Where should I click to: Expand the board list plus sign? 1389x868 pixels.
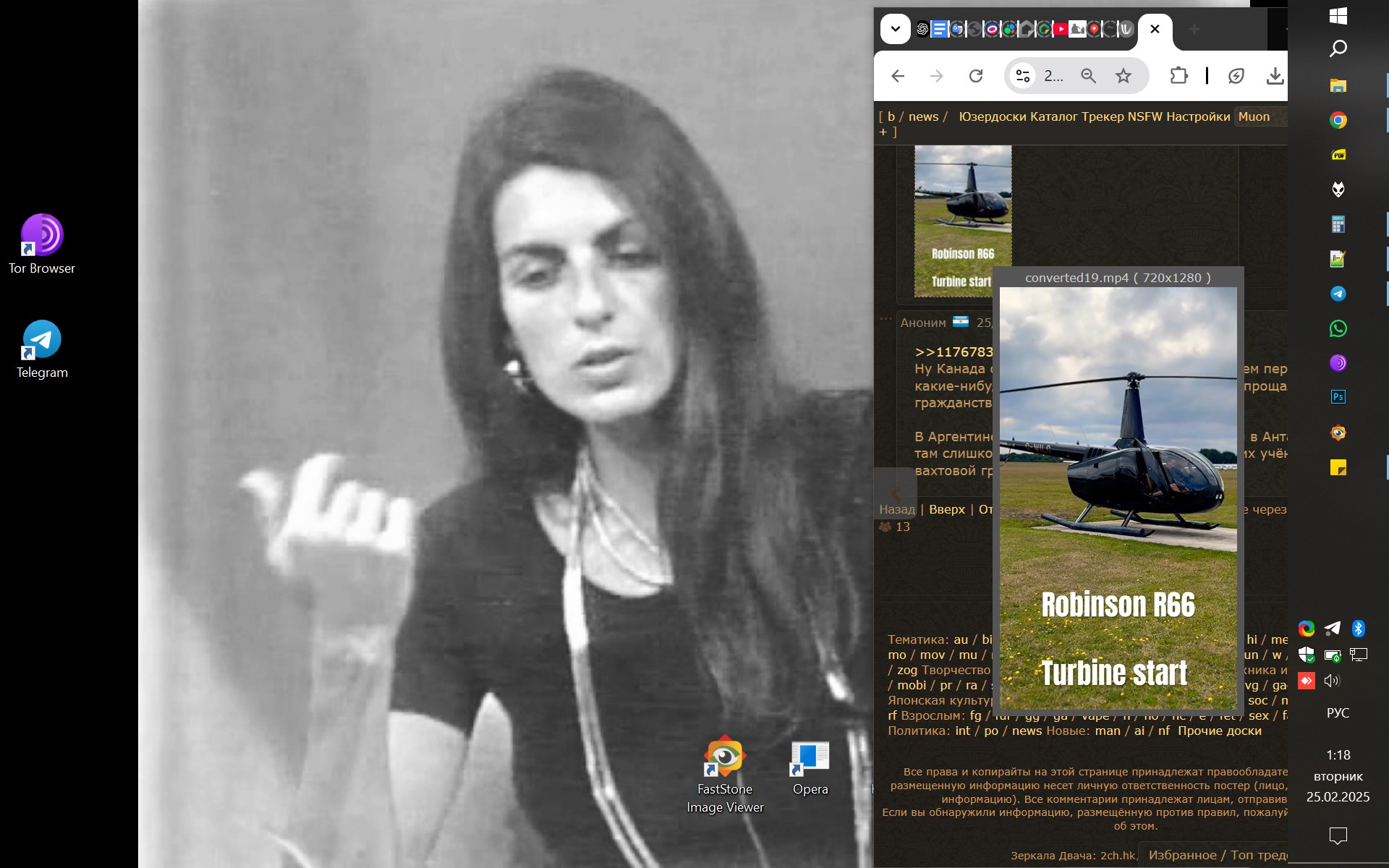(883, 132)
